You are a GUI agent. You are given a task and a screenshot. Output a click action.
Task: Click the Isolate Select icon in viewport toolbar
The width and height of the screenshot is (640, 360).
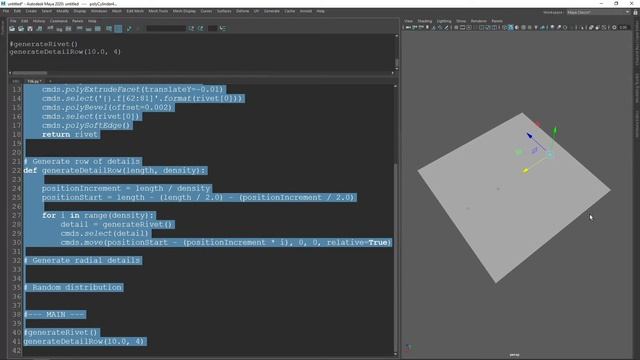click(582, 27)
